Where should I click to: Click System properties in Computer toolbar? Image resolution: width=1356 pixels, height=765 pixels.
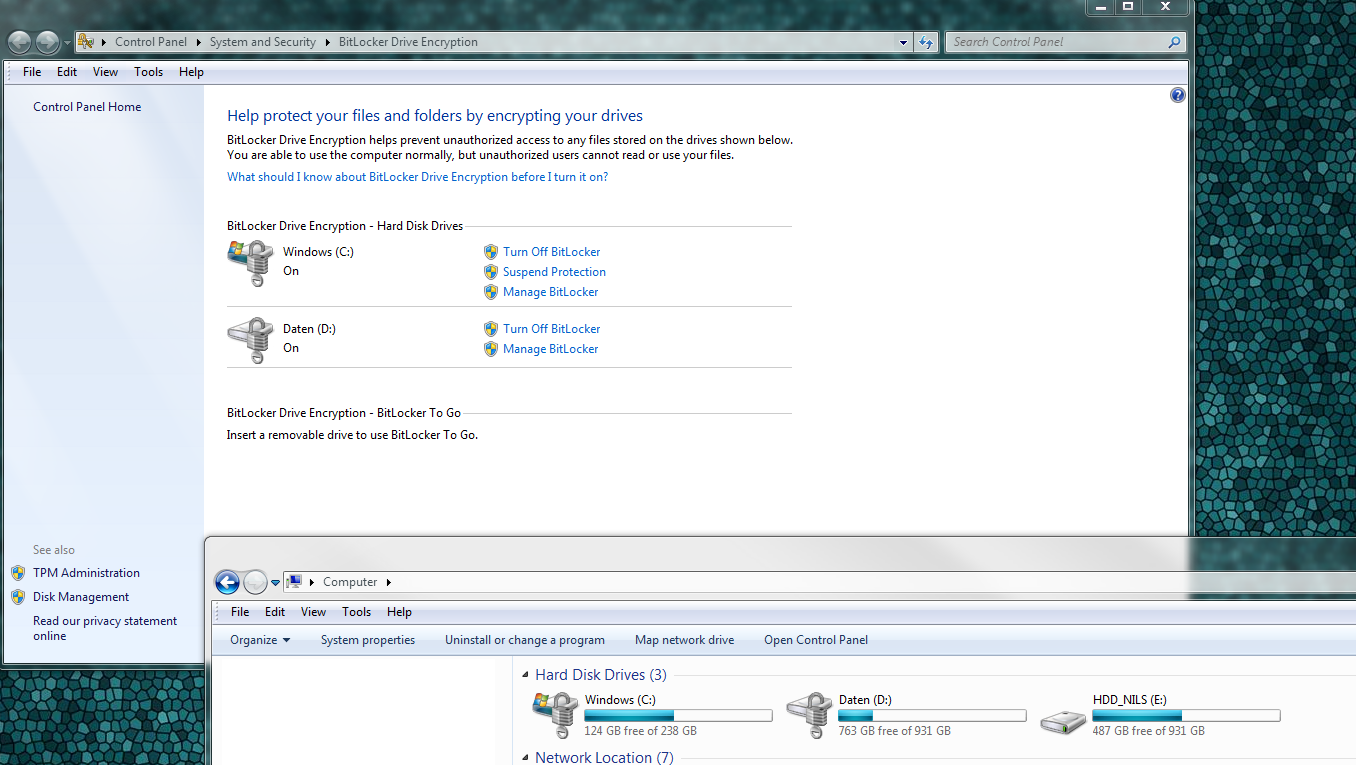(368, 640)
